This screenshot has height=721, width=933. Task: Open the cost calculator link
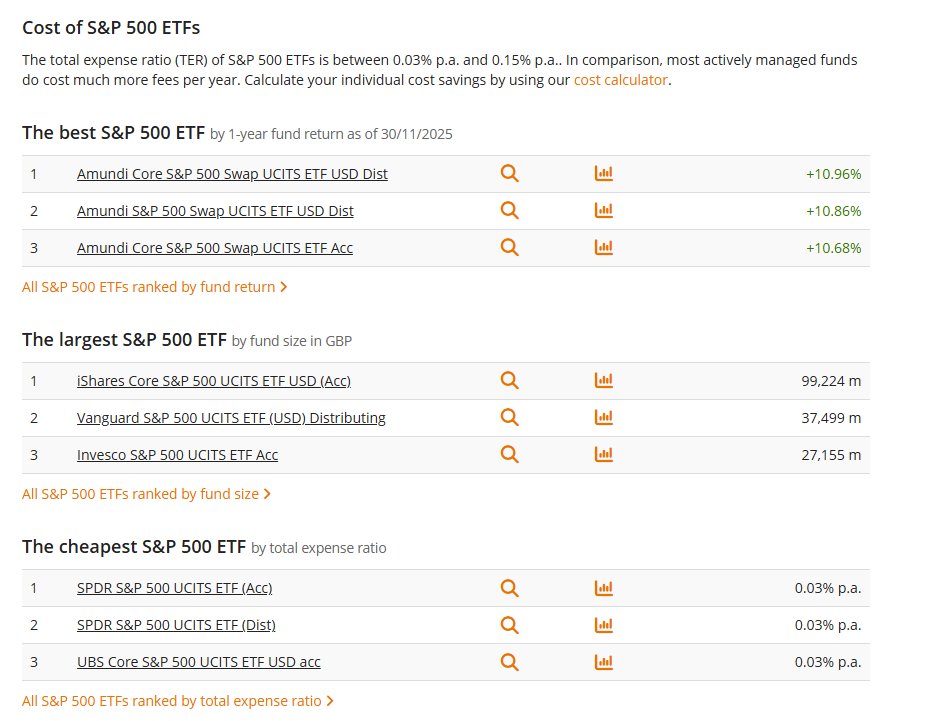tap(620, 80)
